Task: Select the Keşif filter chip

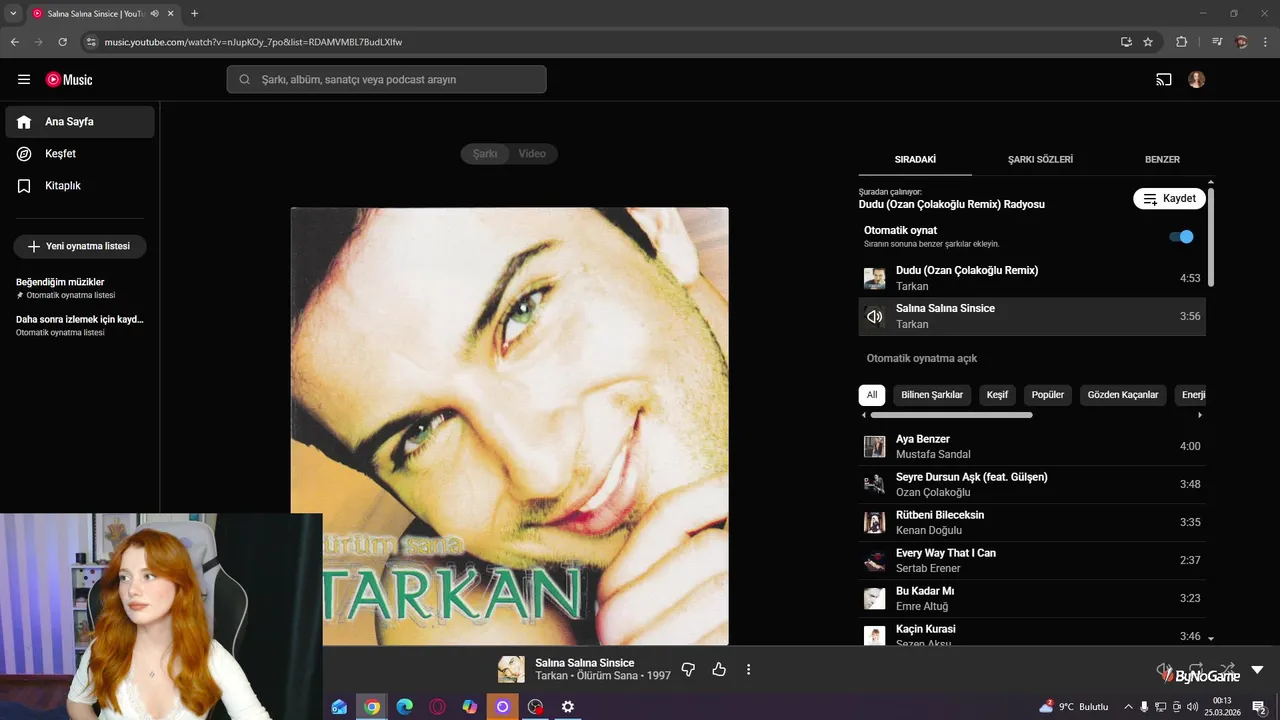Action: [997, 395]
